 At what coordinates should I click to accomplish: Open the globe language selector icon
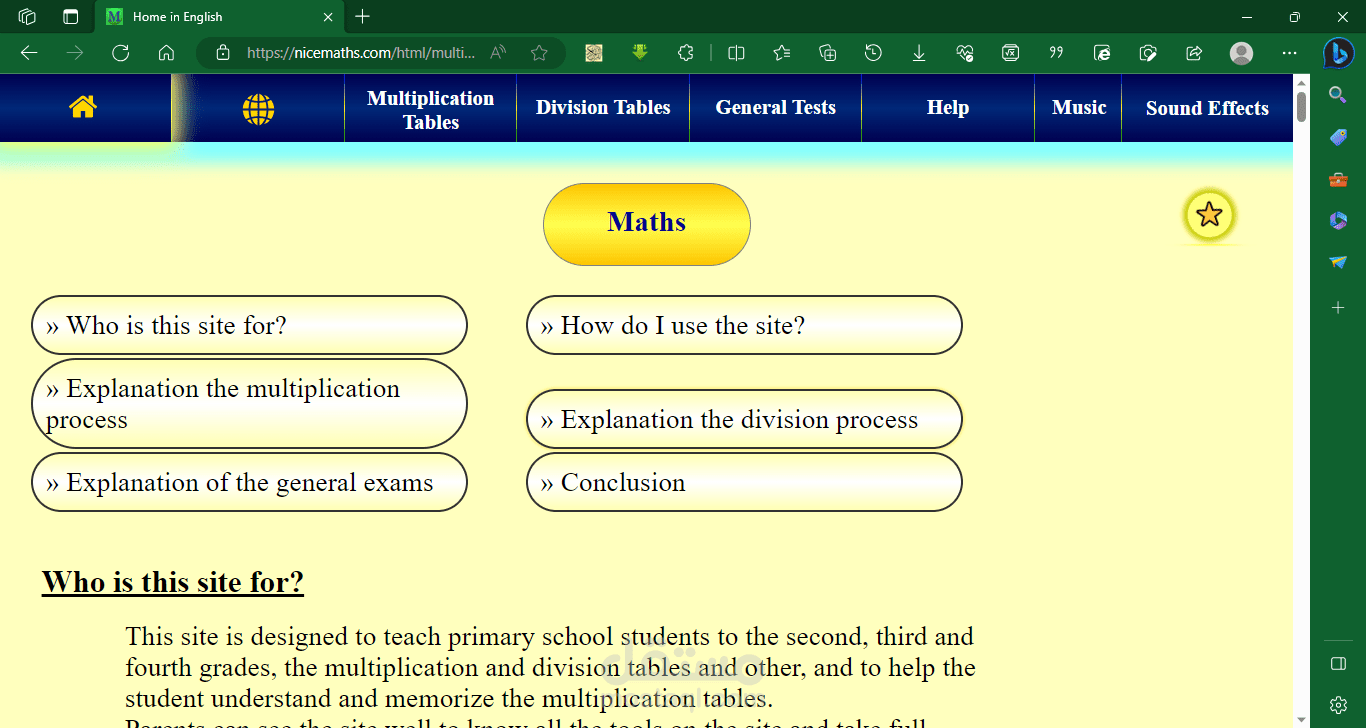pos(258,109)
